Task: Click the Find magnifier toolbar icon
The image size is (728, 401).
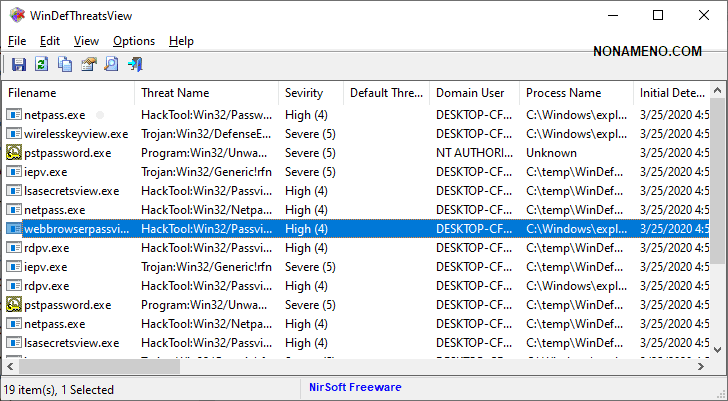Action: [112, 65]
